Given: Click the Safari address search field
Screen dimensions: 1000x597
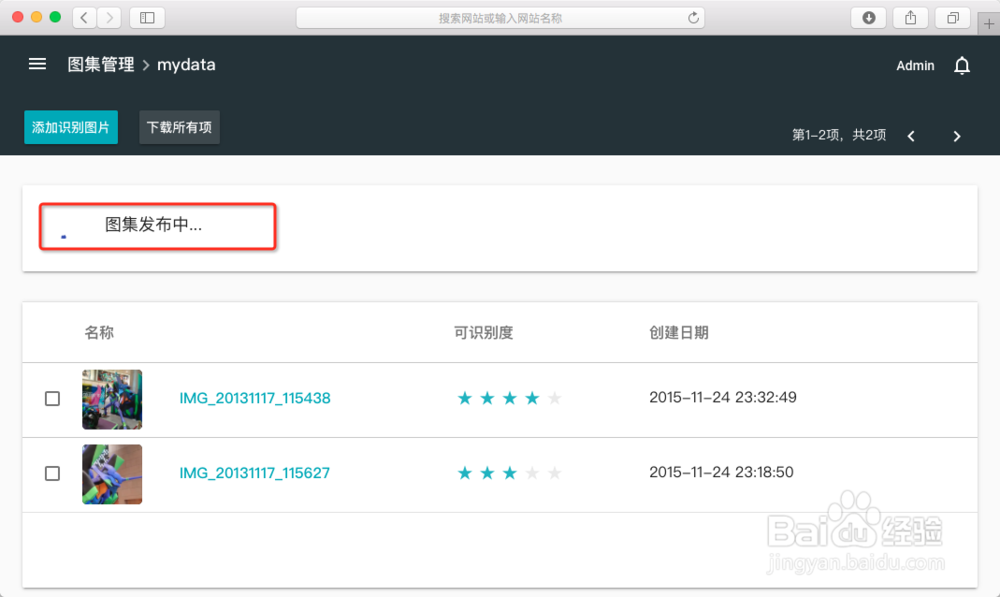Looking at the screenshot, I should pos(500,18).
